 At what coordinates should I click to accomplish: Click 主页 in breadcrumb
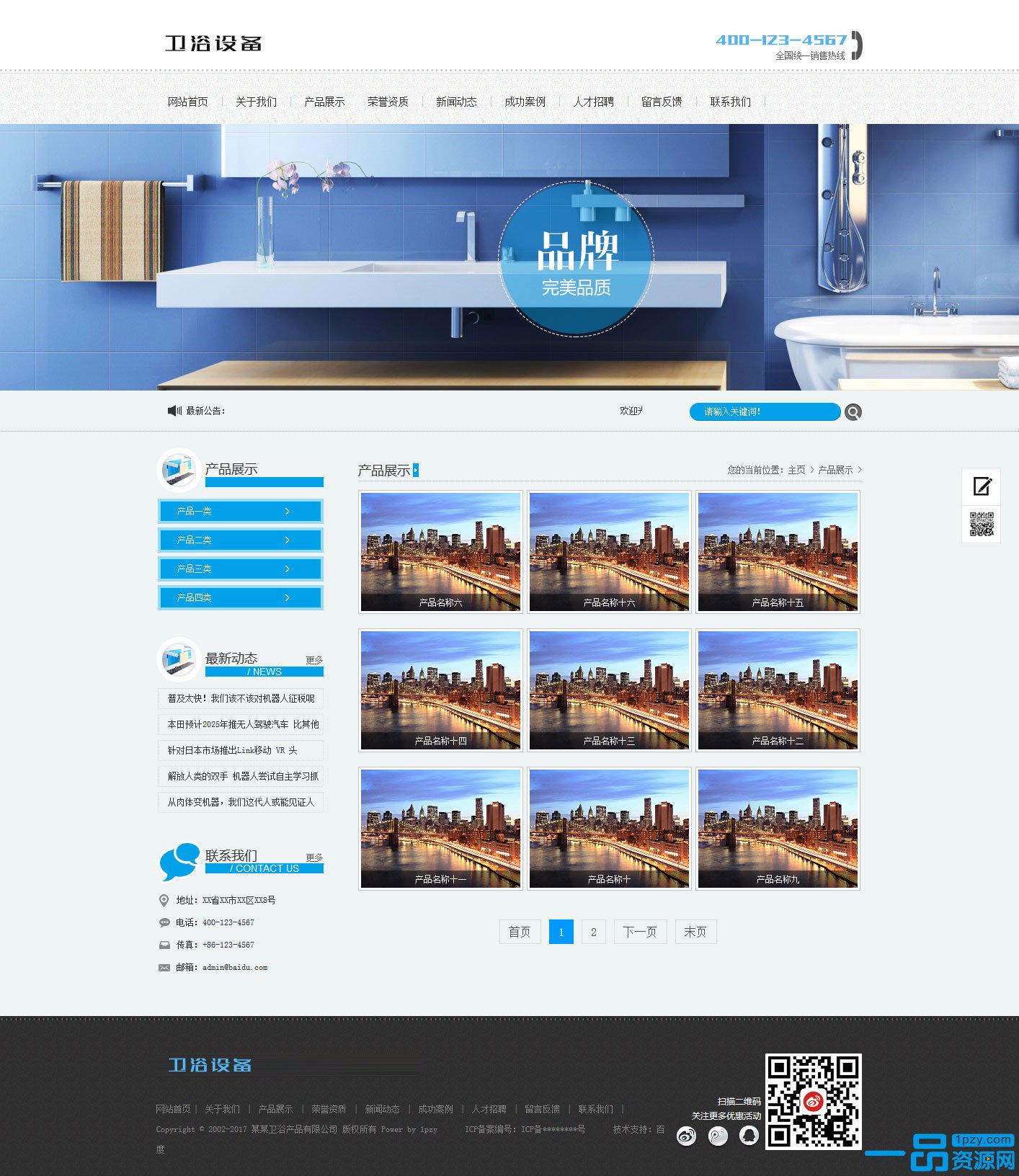pyautogui.click(x=796, y=470)
